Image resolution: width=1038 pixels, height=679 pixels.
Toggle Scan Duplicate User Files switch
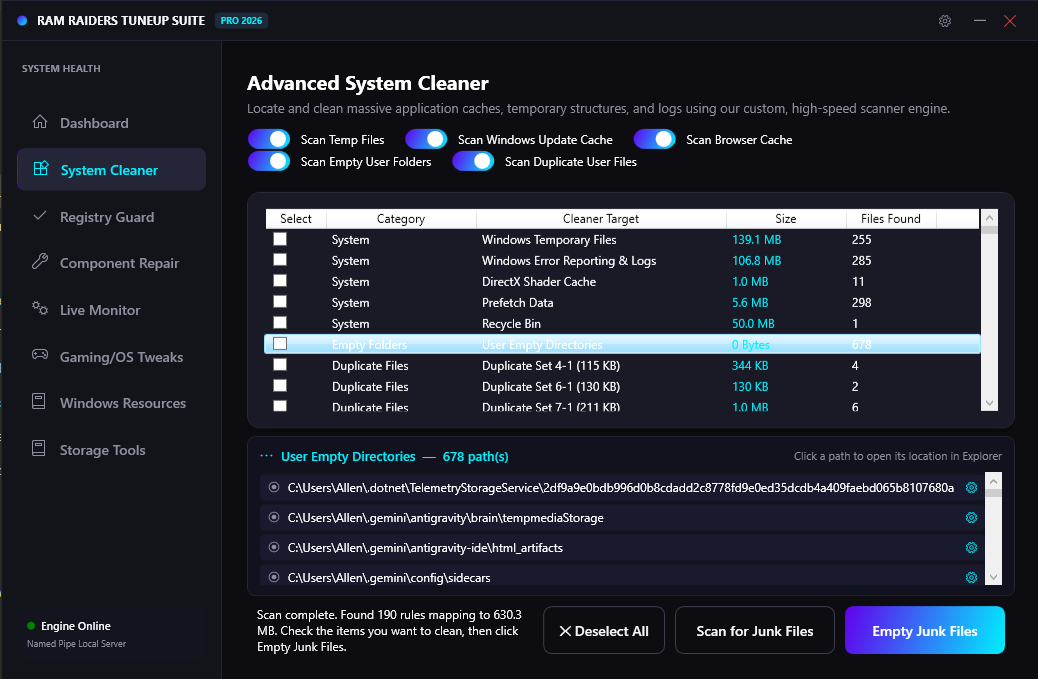(x=473, y=161)
